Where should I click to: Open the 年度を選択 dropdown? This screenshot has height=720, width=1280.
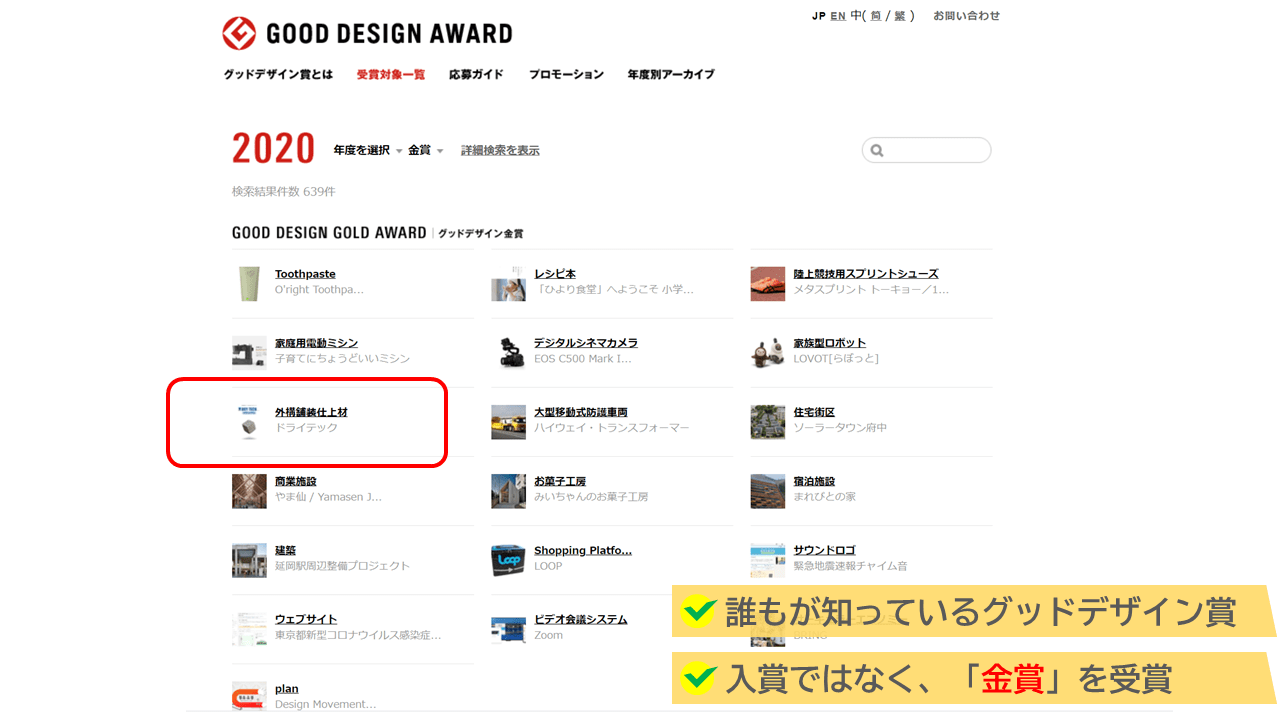[x=367, y=150]
